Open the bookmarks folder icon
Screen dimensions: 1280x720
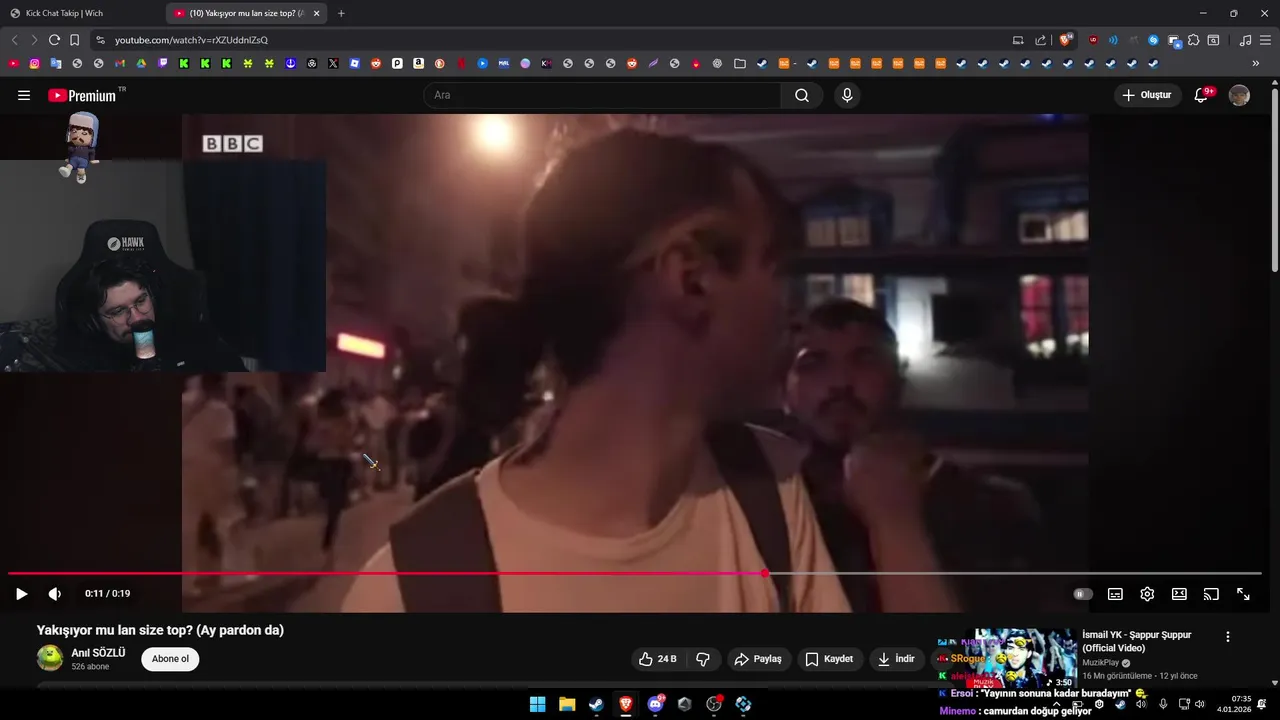click(739, 63)
